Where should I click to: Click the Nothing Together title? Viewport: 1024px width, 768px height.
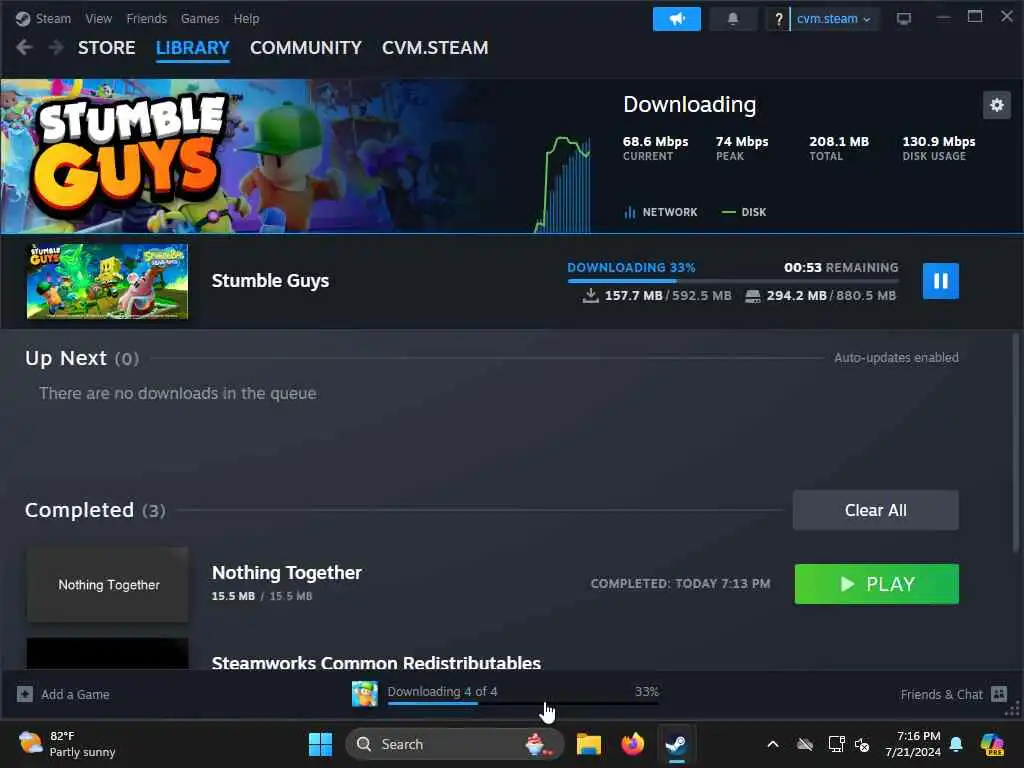286,573
